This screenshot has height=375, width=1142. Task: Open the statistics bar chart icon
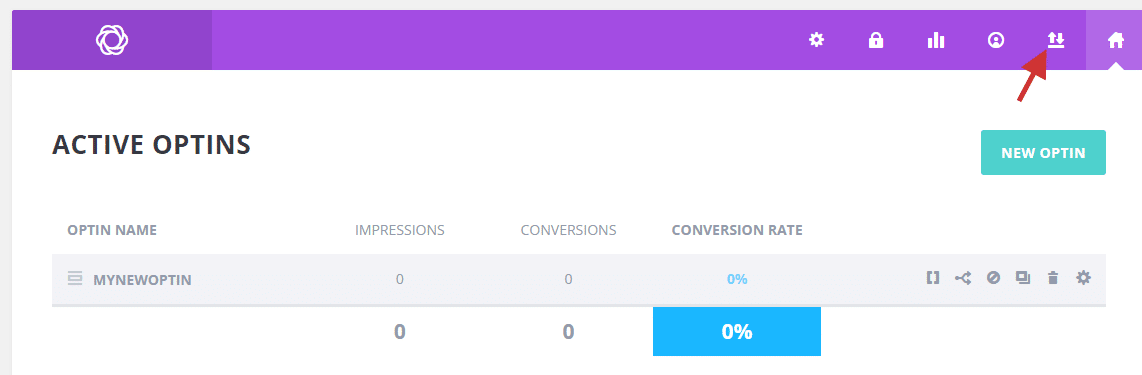[936, 41]
